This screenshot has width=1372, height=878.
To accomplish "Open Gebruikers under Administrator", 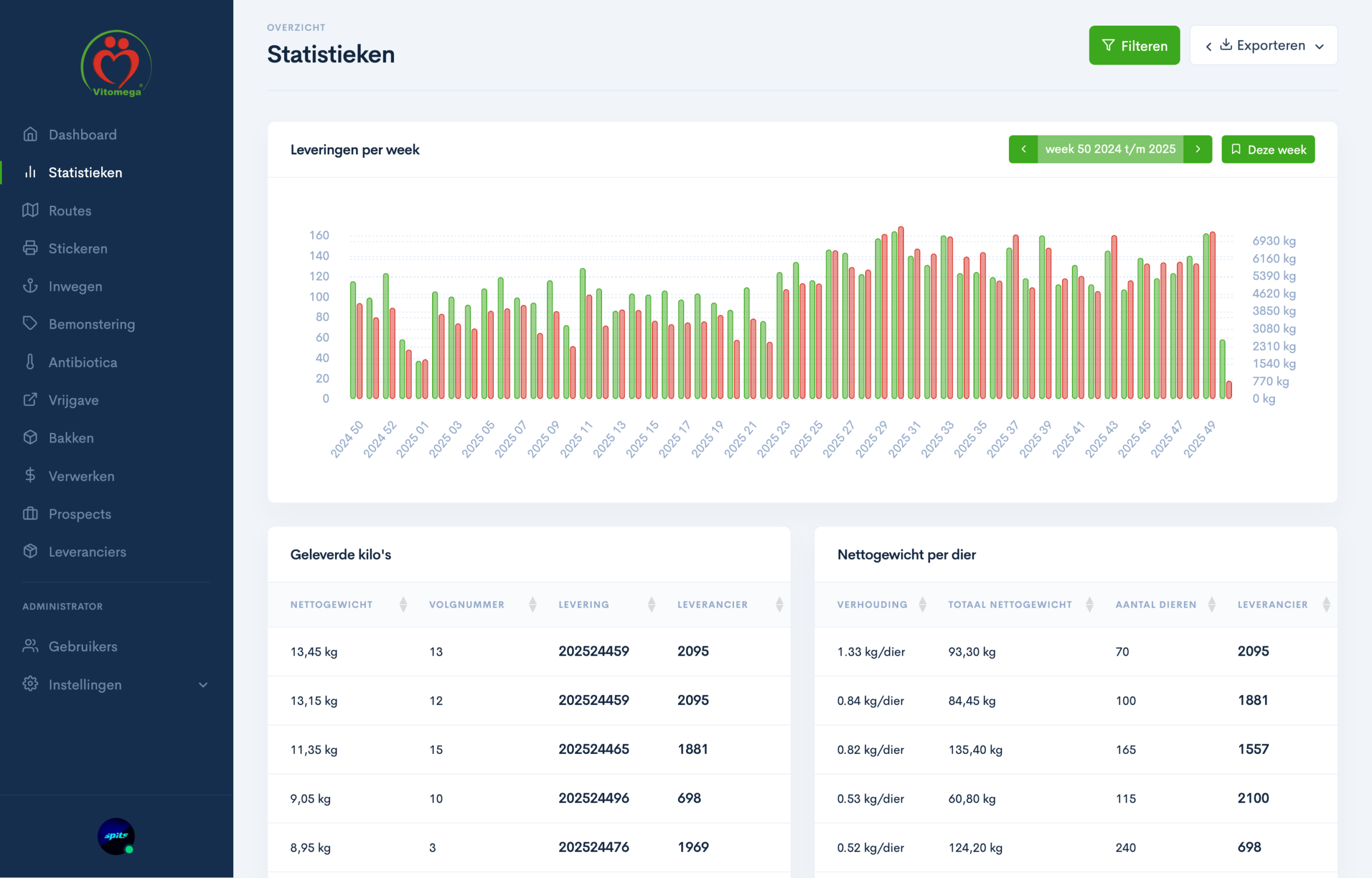I will (x=82, y=646).
